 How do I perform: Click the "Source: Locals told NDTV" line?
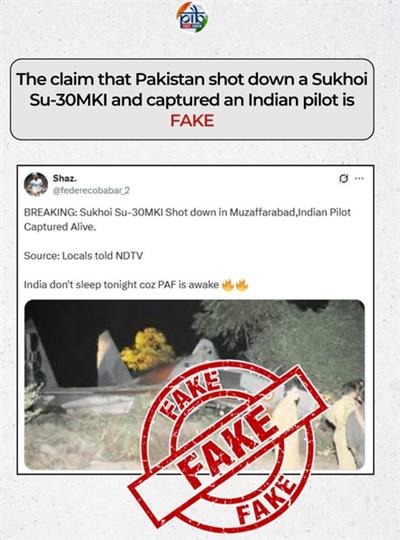coord(83,256)
